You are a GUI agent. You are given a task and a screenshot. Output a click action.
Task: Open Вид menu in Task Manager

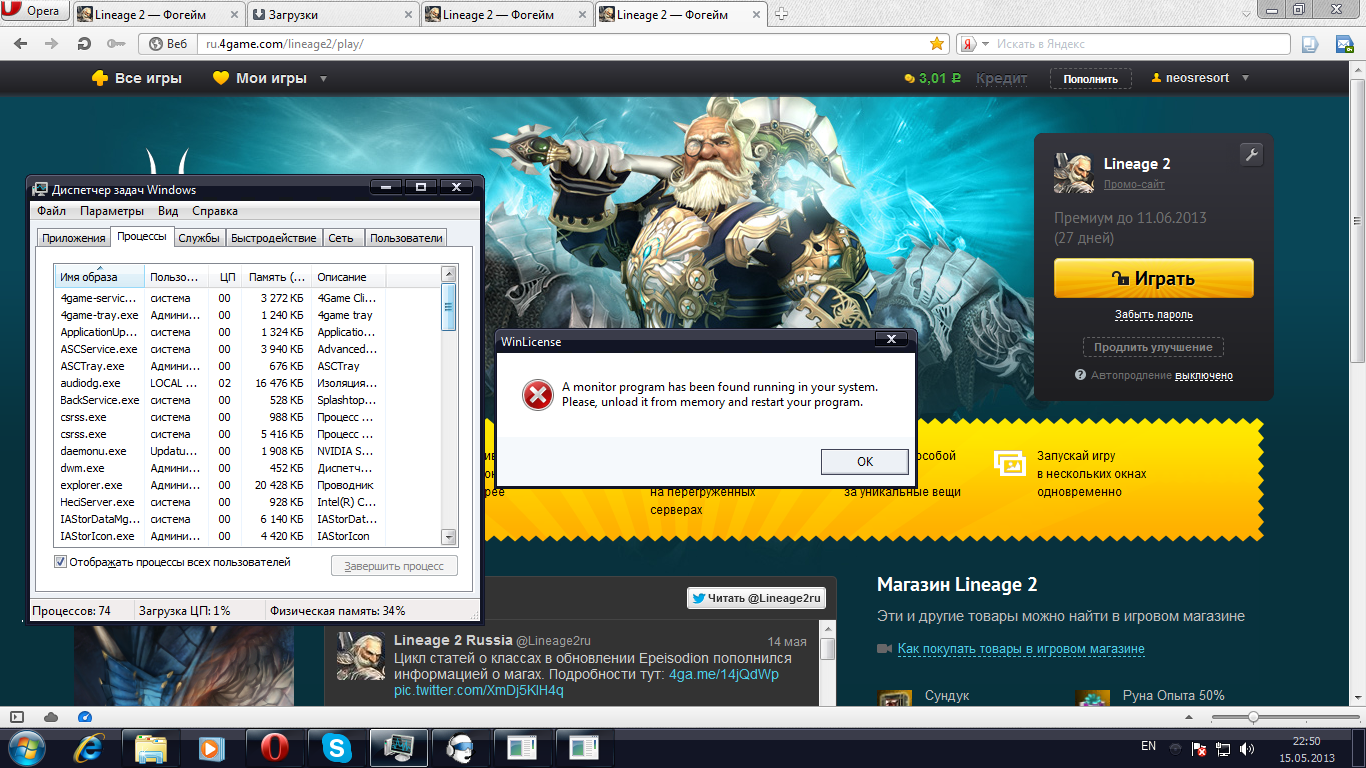[168, 211]
